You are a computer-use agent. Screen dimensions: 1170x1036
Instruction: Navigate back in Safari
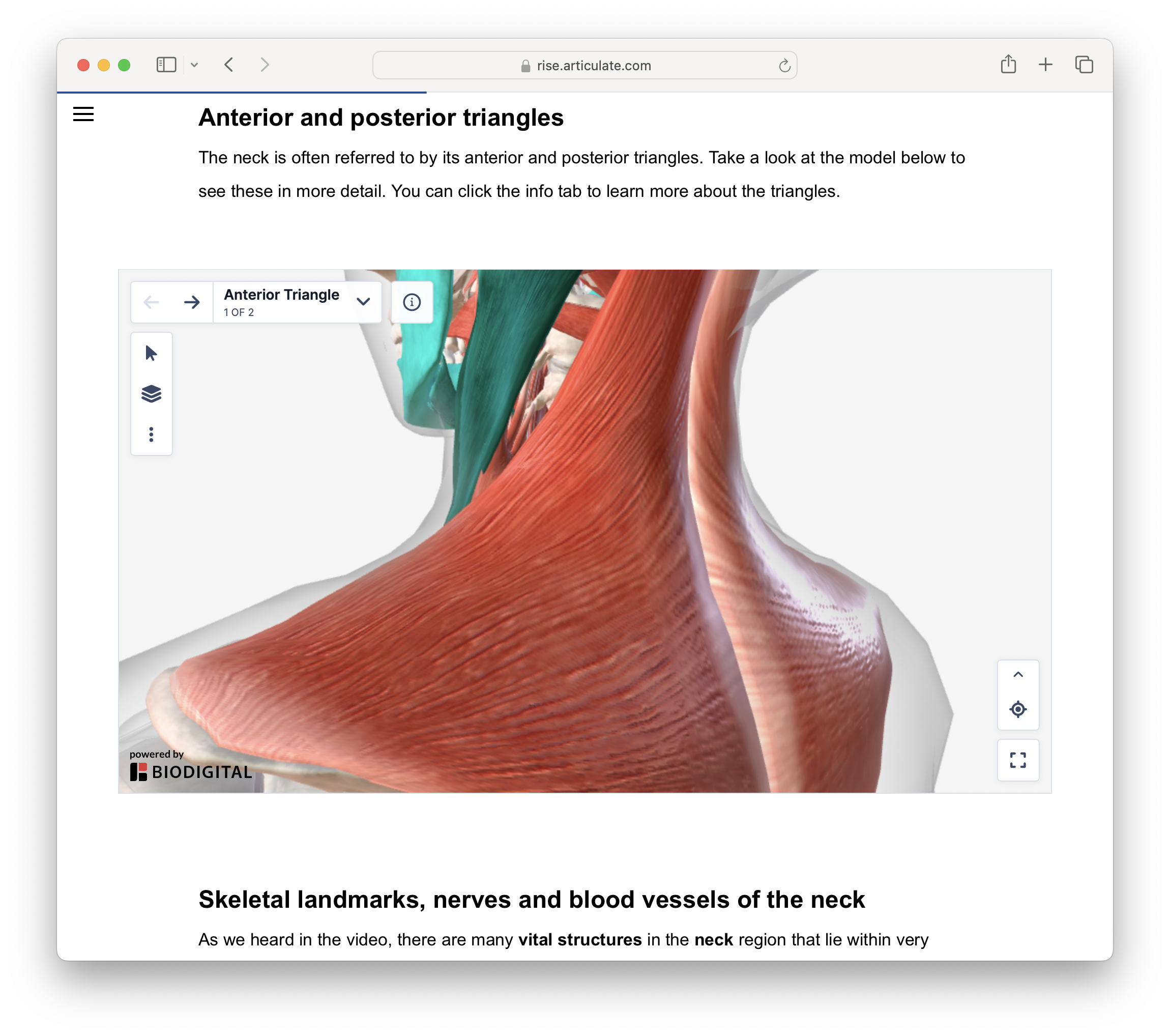229,65
